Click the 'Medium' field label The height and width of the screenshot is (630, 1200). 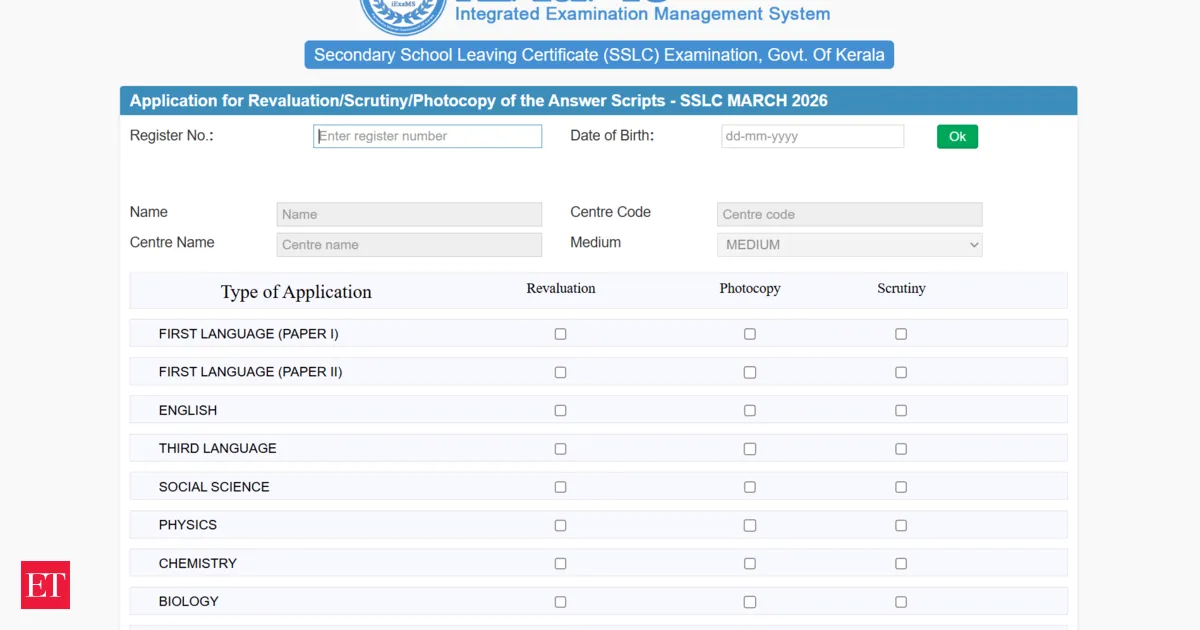(x=596, y=242)
